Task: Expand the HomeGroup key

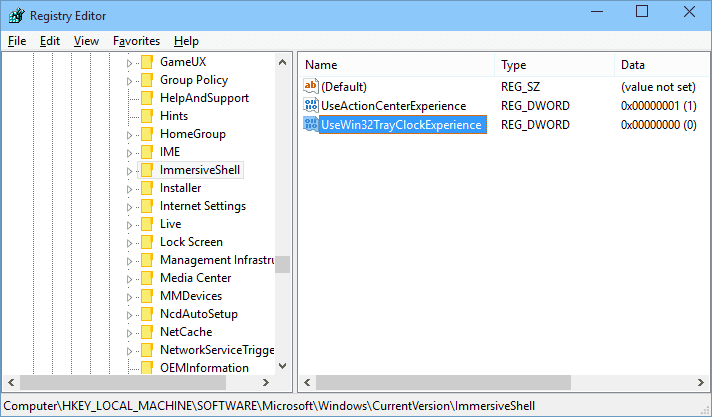Action: point(129,135)
